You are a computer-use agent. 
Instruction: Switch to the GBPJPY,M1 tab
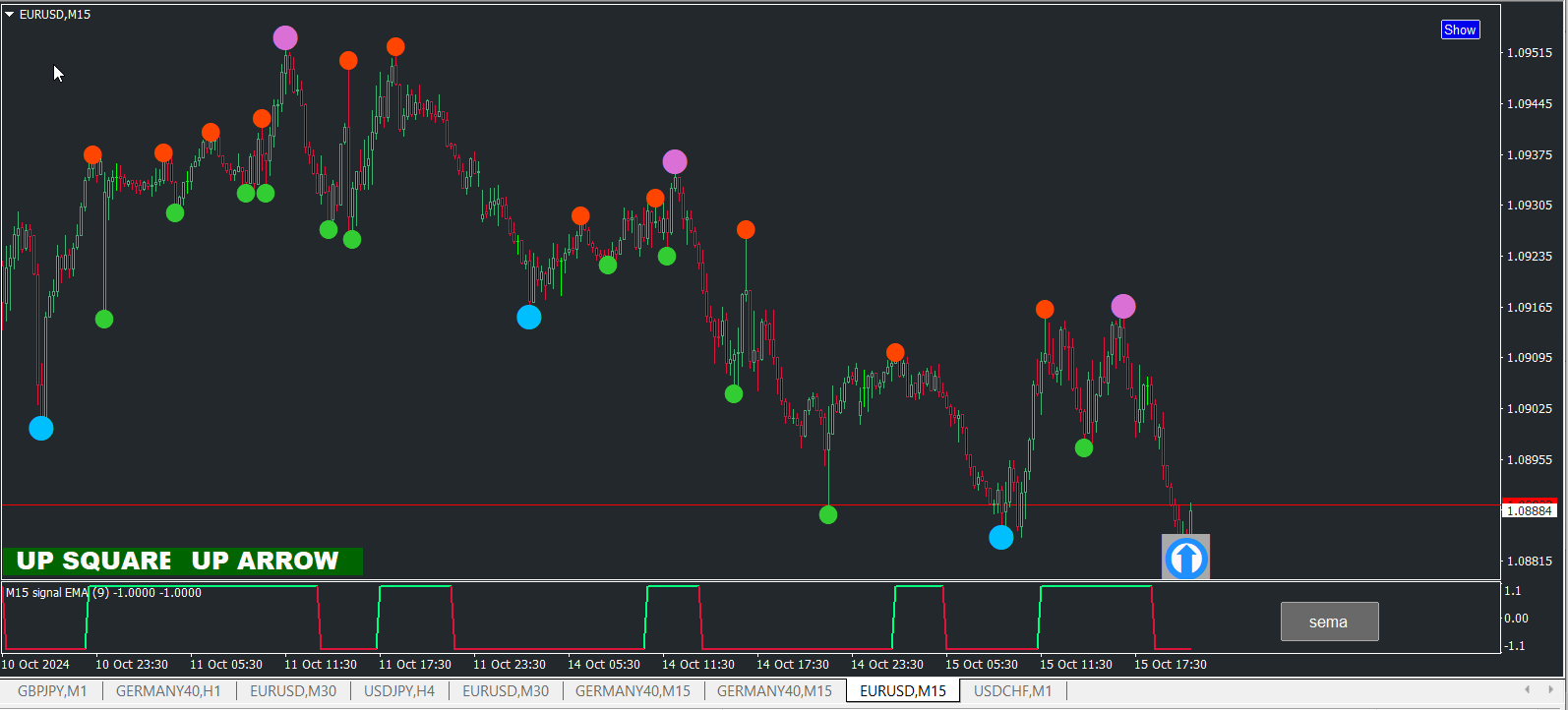tap(52, 691)
